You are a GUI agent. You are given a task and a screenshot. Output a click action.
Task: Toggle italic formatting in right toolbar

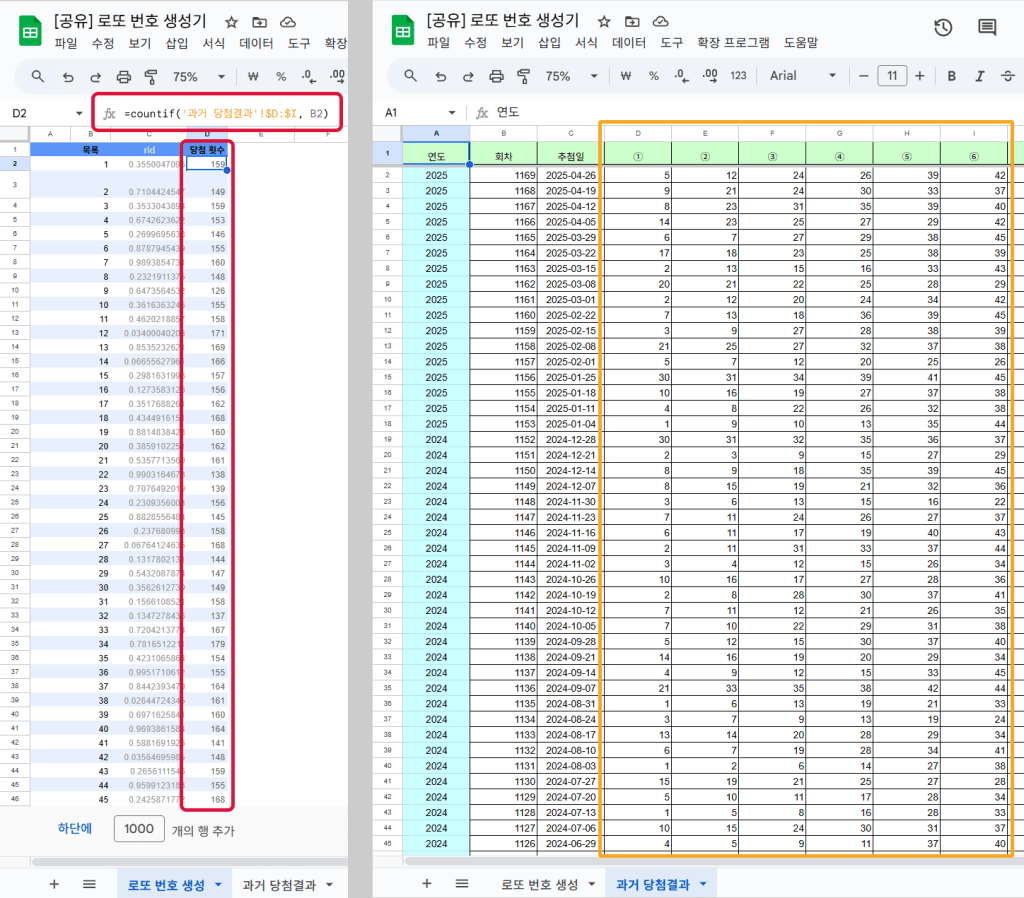click(979, 76)
